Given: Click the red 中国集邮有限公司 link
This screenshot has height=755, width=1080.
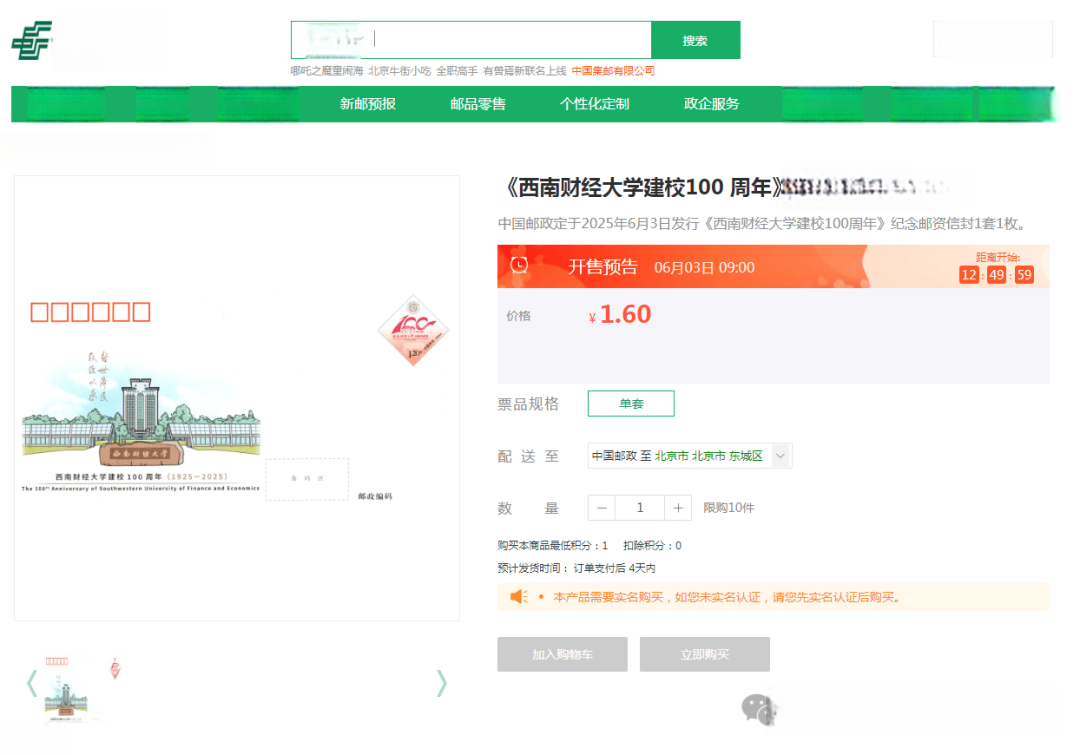Looking at the screenshot, I should click(x=613, y=71).
